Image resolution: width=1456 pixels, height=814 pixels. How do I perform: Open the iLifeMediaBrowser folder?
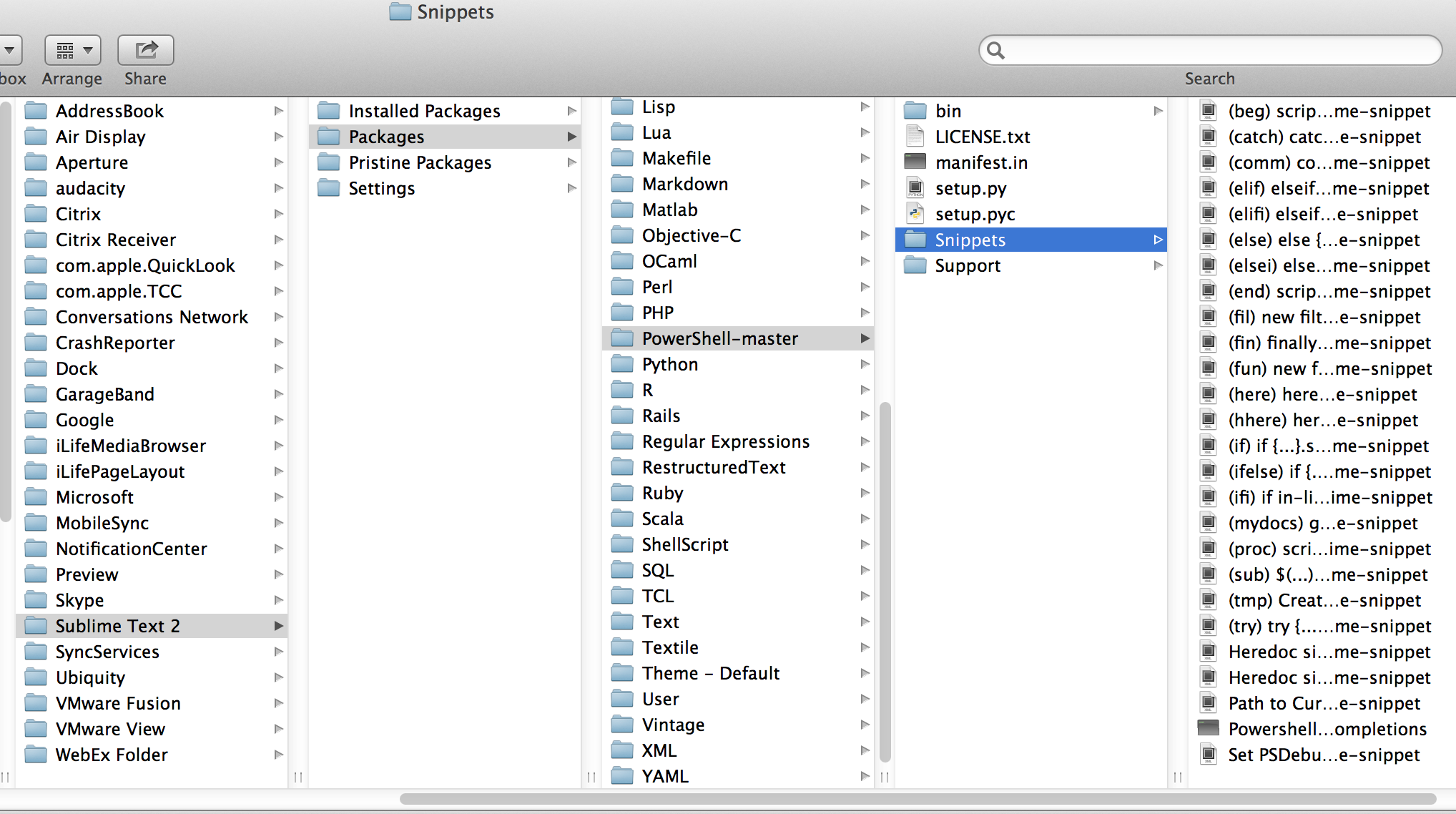point(152,446)
